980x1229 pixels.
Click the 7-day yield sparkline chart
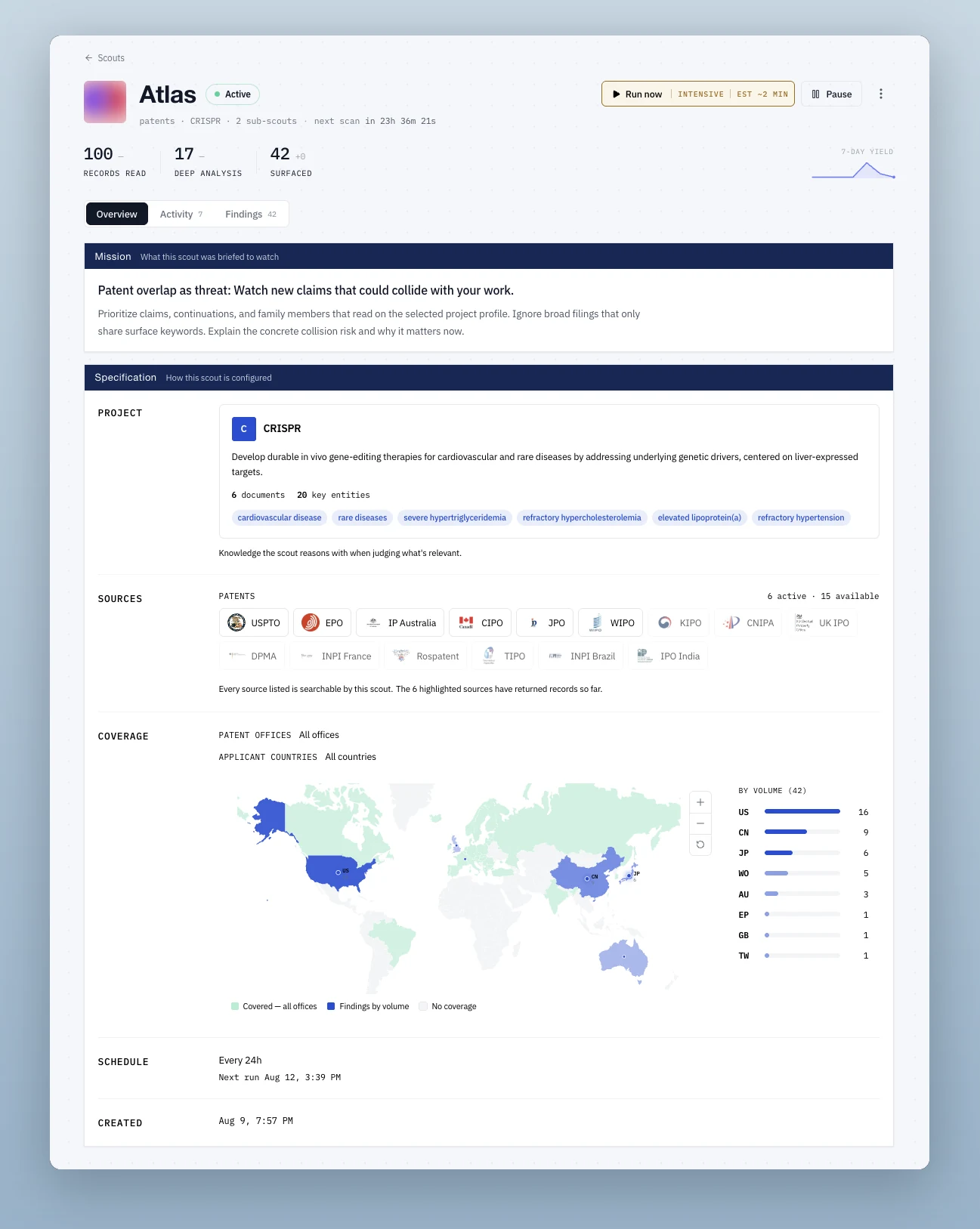click(853, 170)
